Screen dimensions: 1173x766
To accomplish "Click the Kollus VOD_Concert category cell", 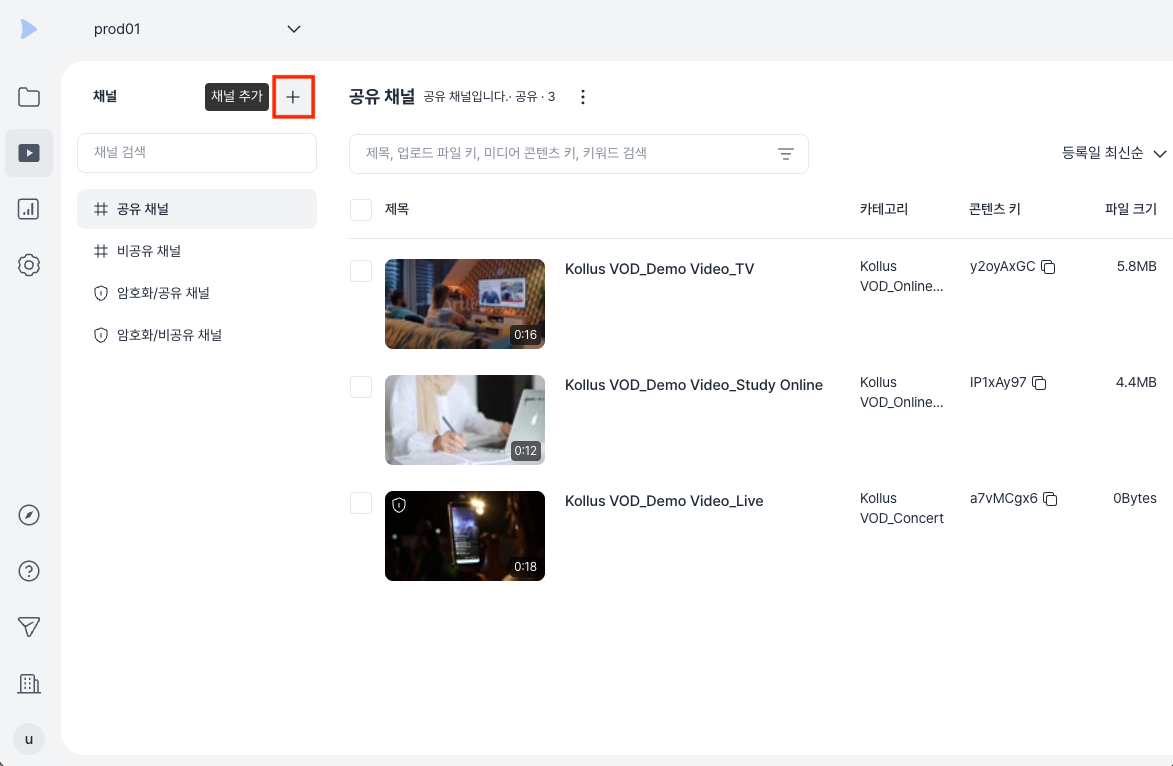I will pyautogui.click(x=901, y=509).
